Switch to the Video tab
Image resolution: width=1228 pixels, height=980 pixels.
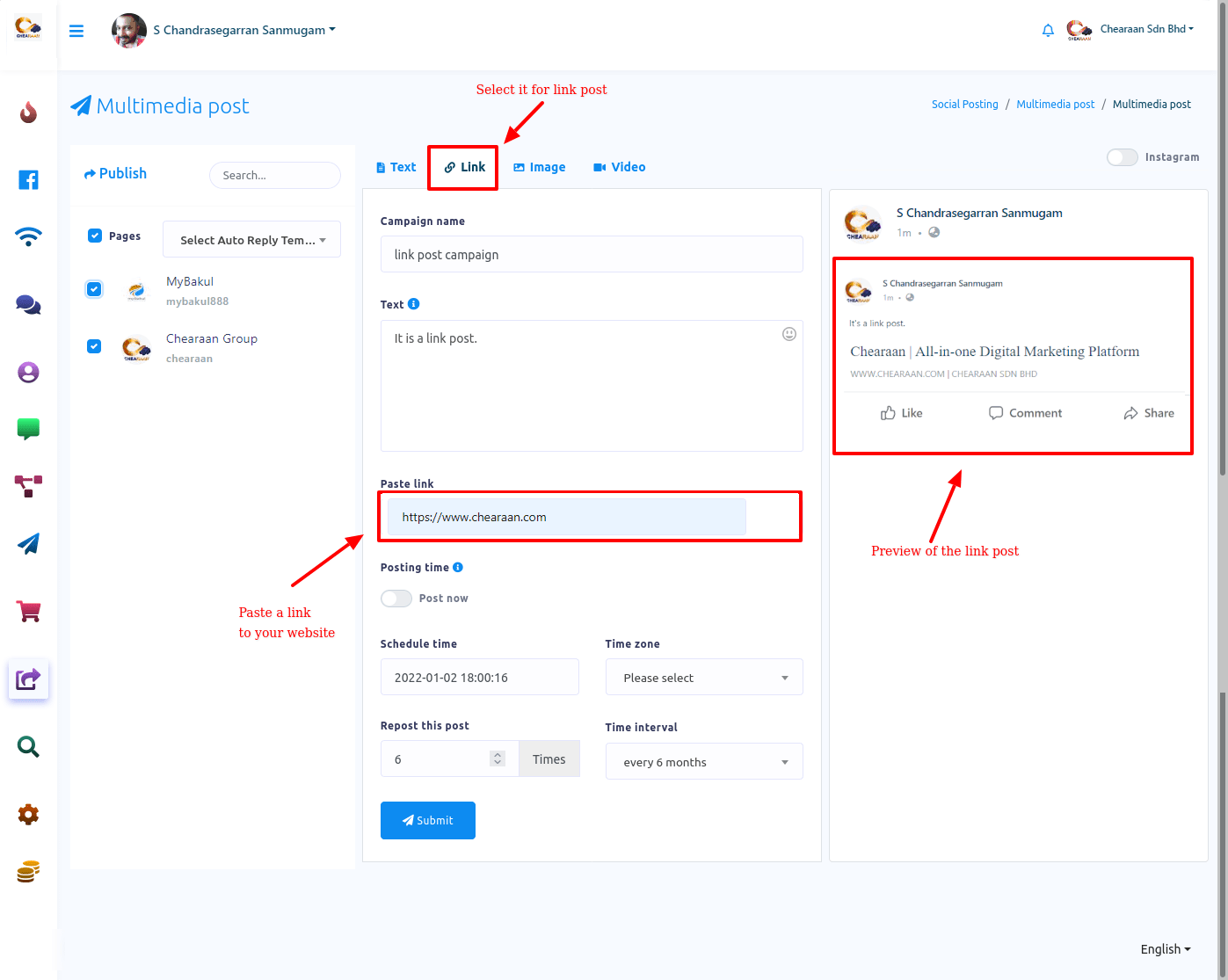tap(620, 167)
